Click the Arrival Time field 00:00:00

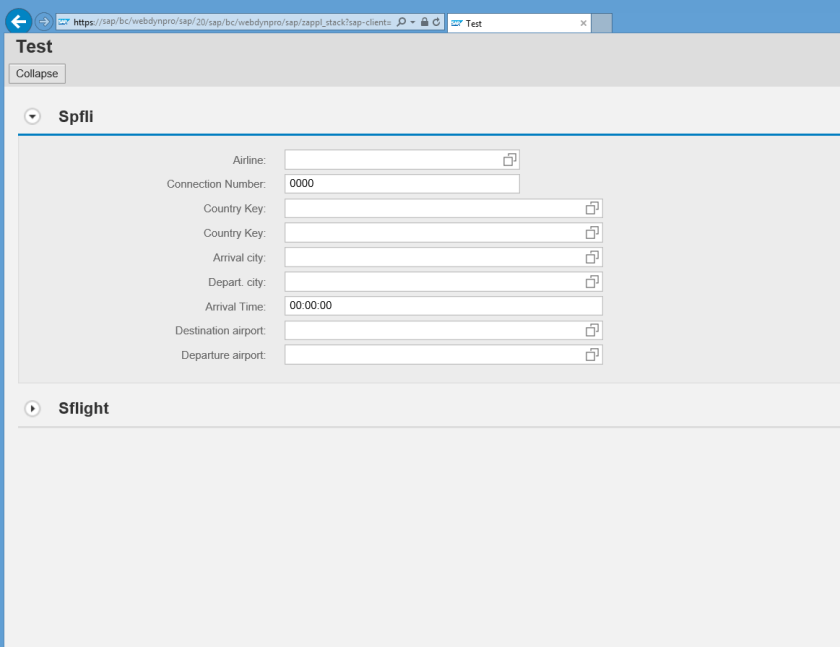pos(444,306)
